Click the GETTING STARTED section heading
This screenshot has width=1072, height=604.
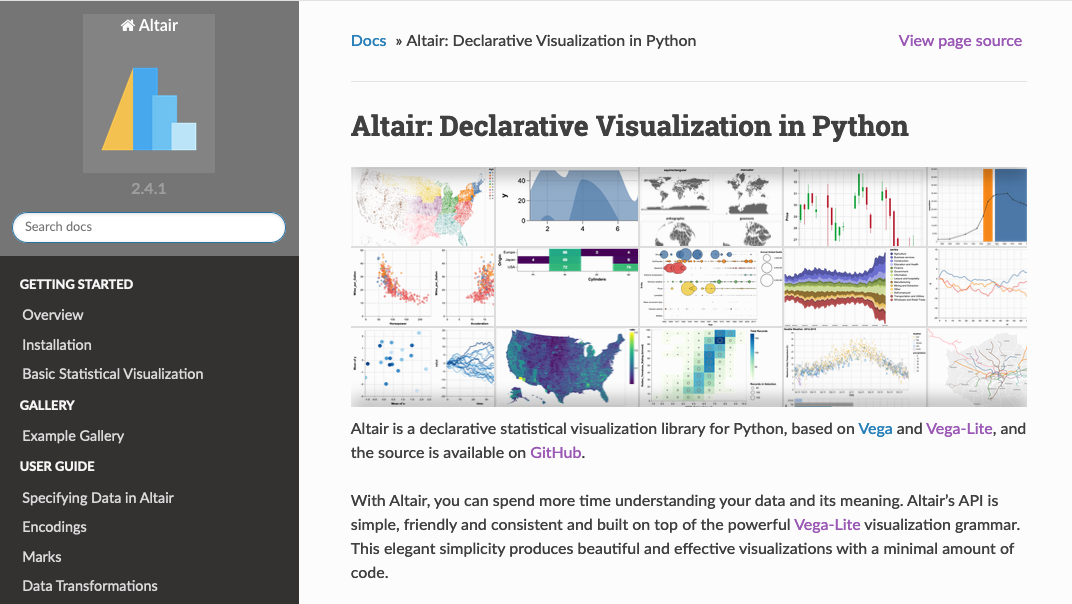pyautogui.click(x=77, y=285)
